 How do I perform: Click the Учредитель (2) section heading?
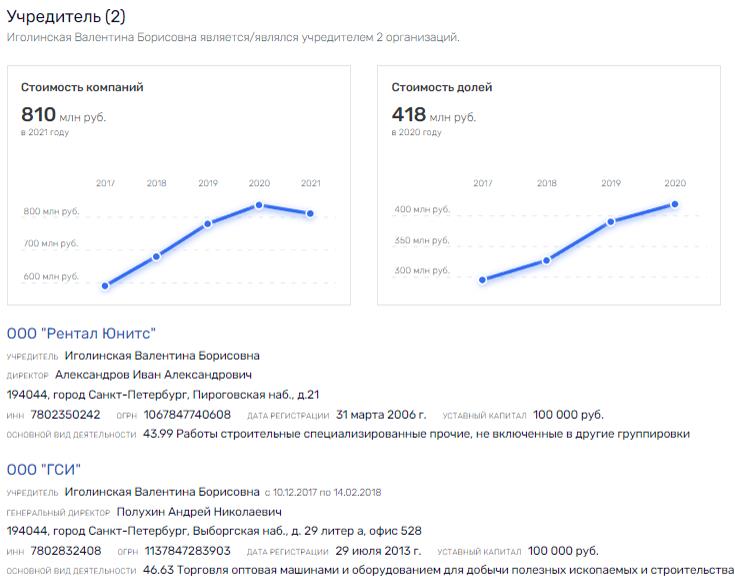click(66, 16)
